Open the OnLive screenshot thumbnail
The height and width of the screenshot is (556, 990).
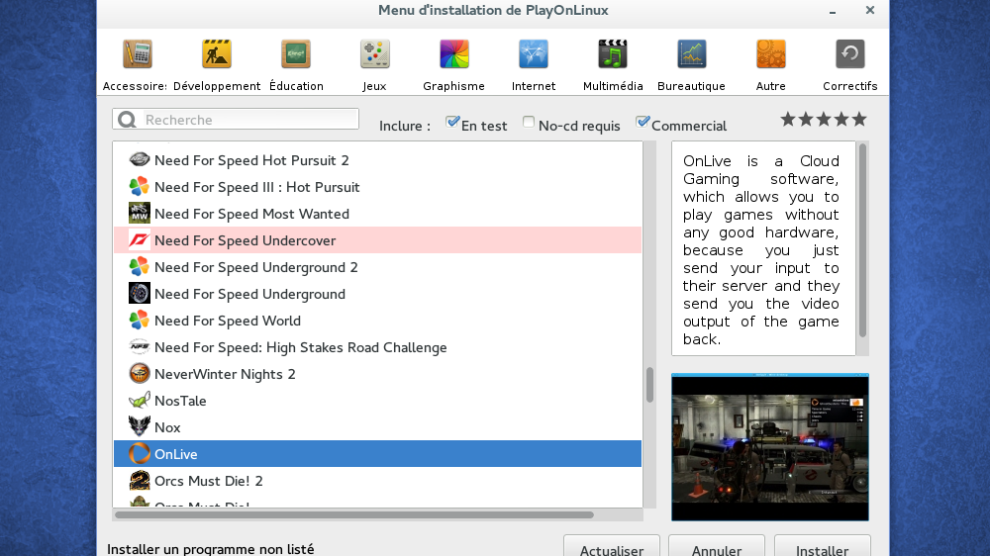pos(770,447)
